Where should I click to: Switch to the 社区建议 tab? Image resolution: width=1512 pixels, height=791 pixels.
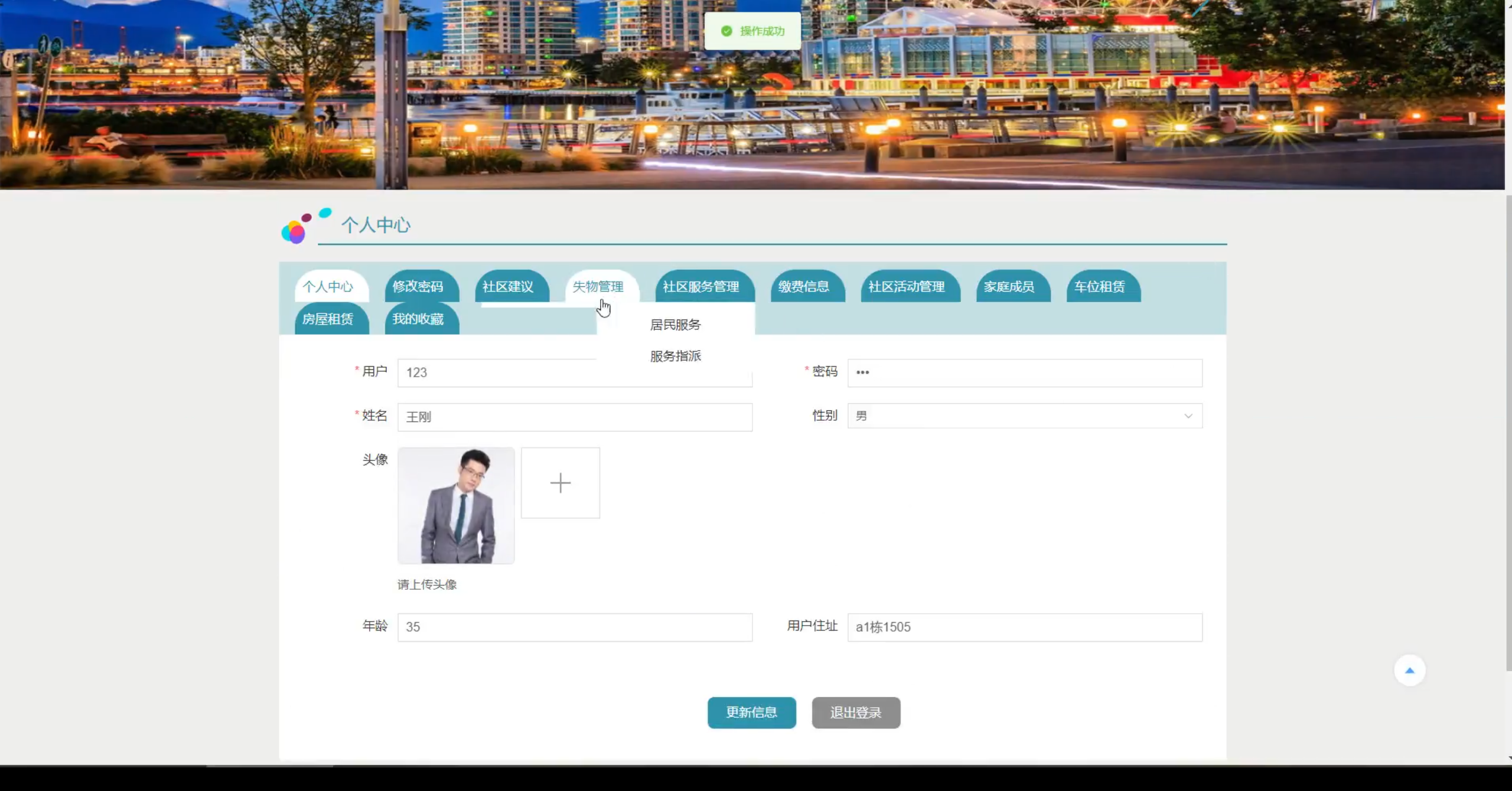pos(508,287)
